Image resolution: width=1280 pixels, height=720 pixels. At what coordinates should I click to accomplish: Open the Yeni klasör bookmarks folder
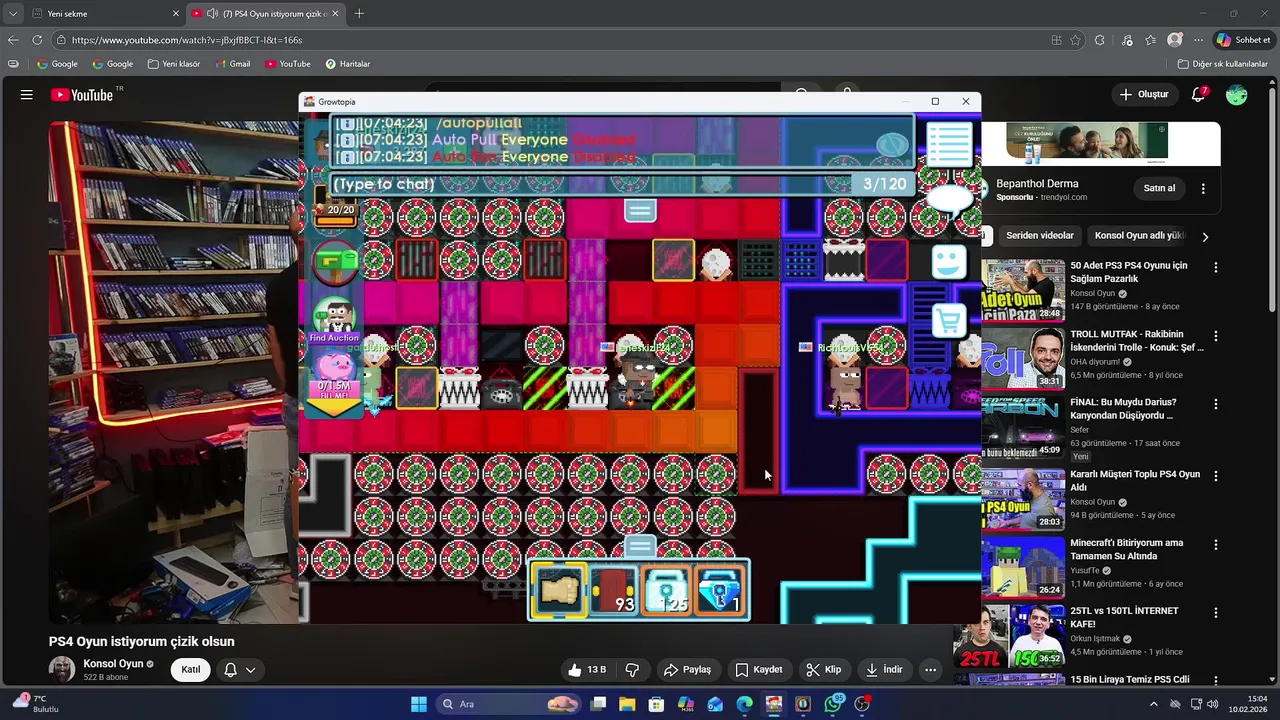173,64
